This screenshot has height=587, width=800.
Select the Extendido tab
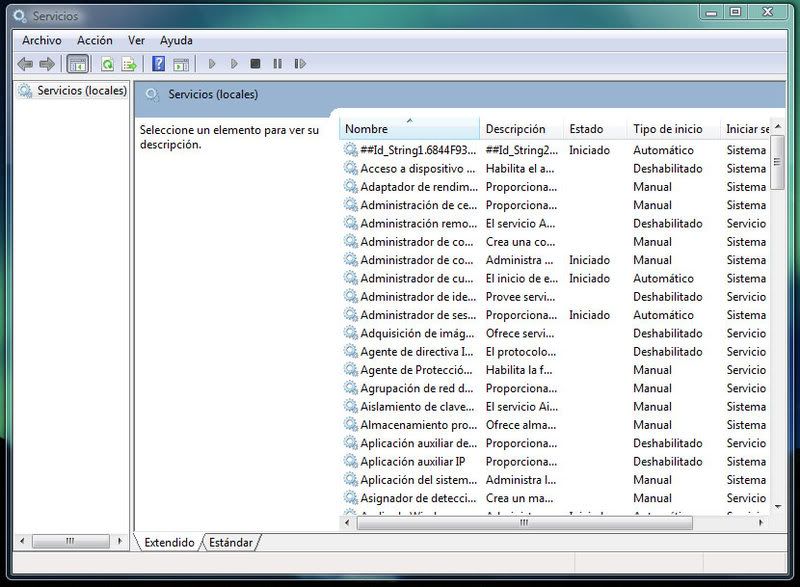[x=169, y=542]
